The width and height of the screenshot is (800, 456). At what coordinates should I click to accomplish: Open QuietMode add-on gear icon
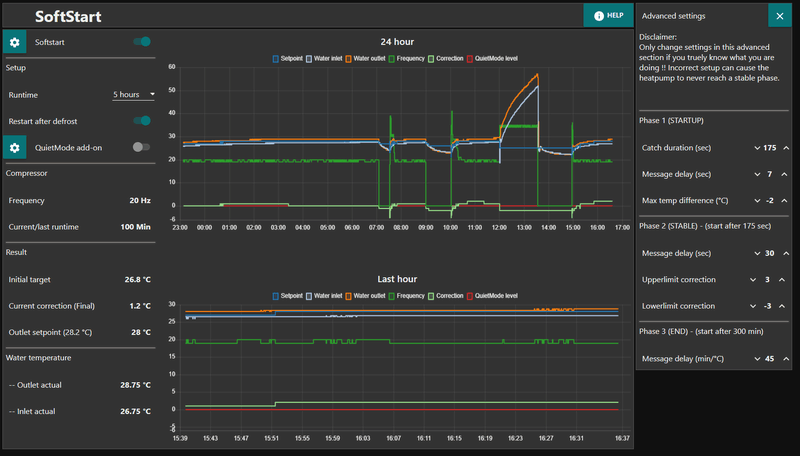tap(14, 147)
